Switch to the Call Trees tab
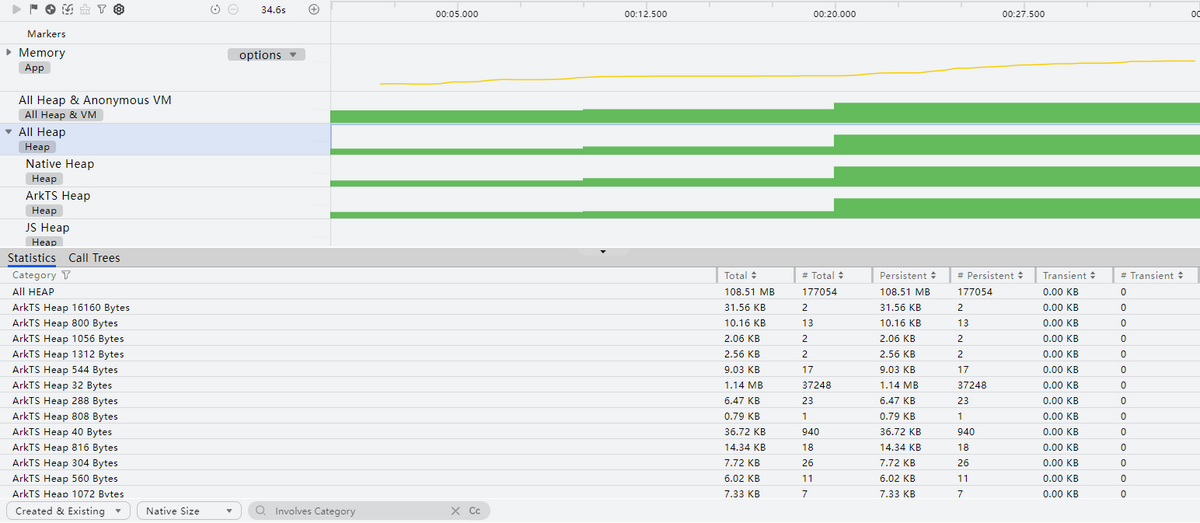The image size is (1200, 523). tap(94, 258)
